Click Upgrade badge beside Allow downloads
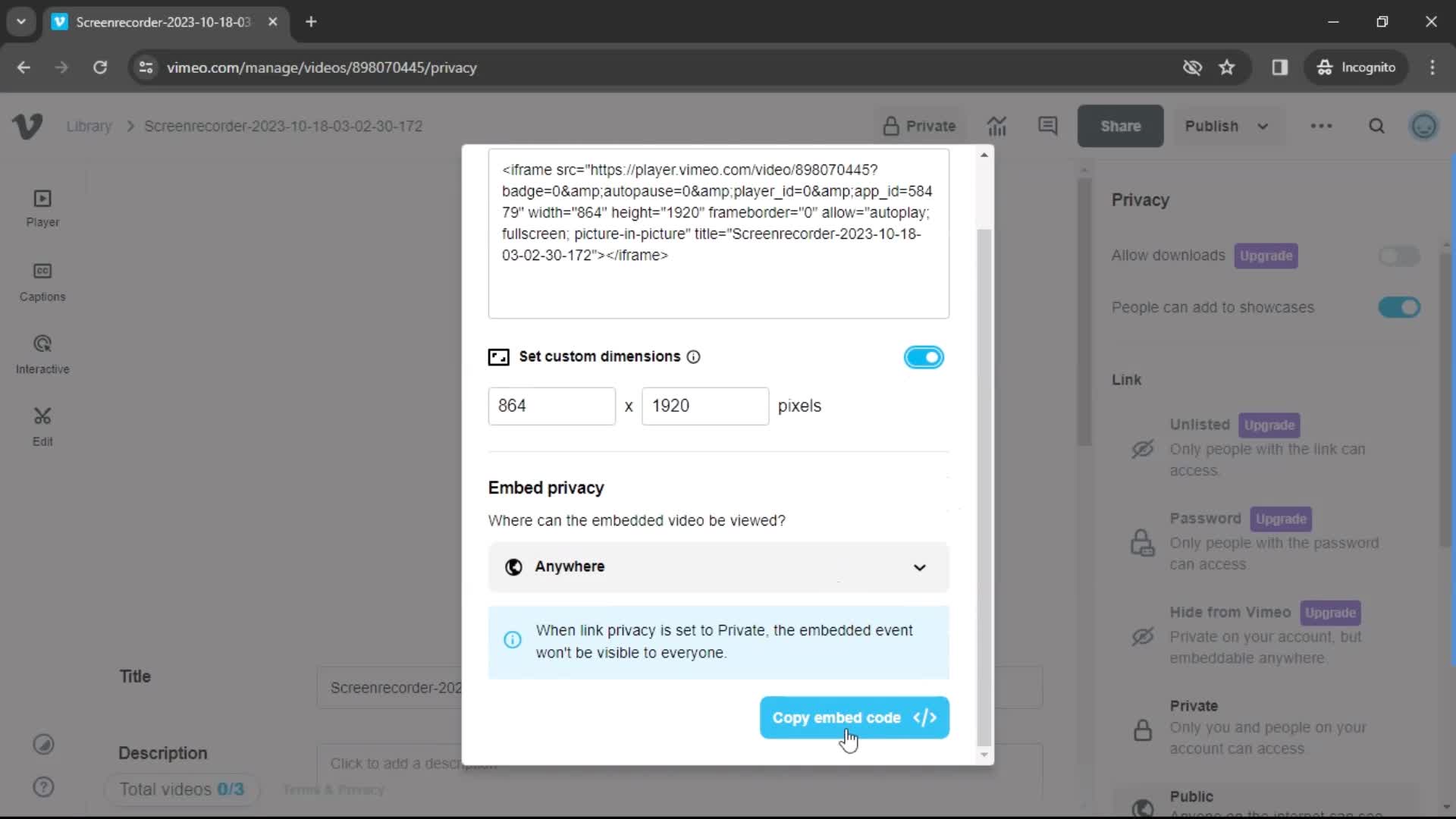This screenshot has width=1456, height=819. (x=1266, y=256)
